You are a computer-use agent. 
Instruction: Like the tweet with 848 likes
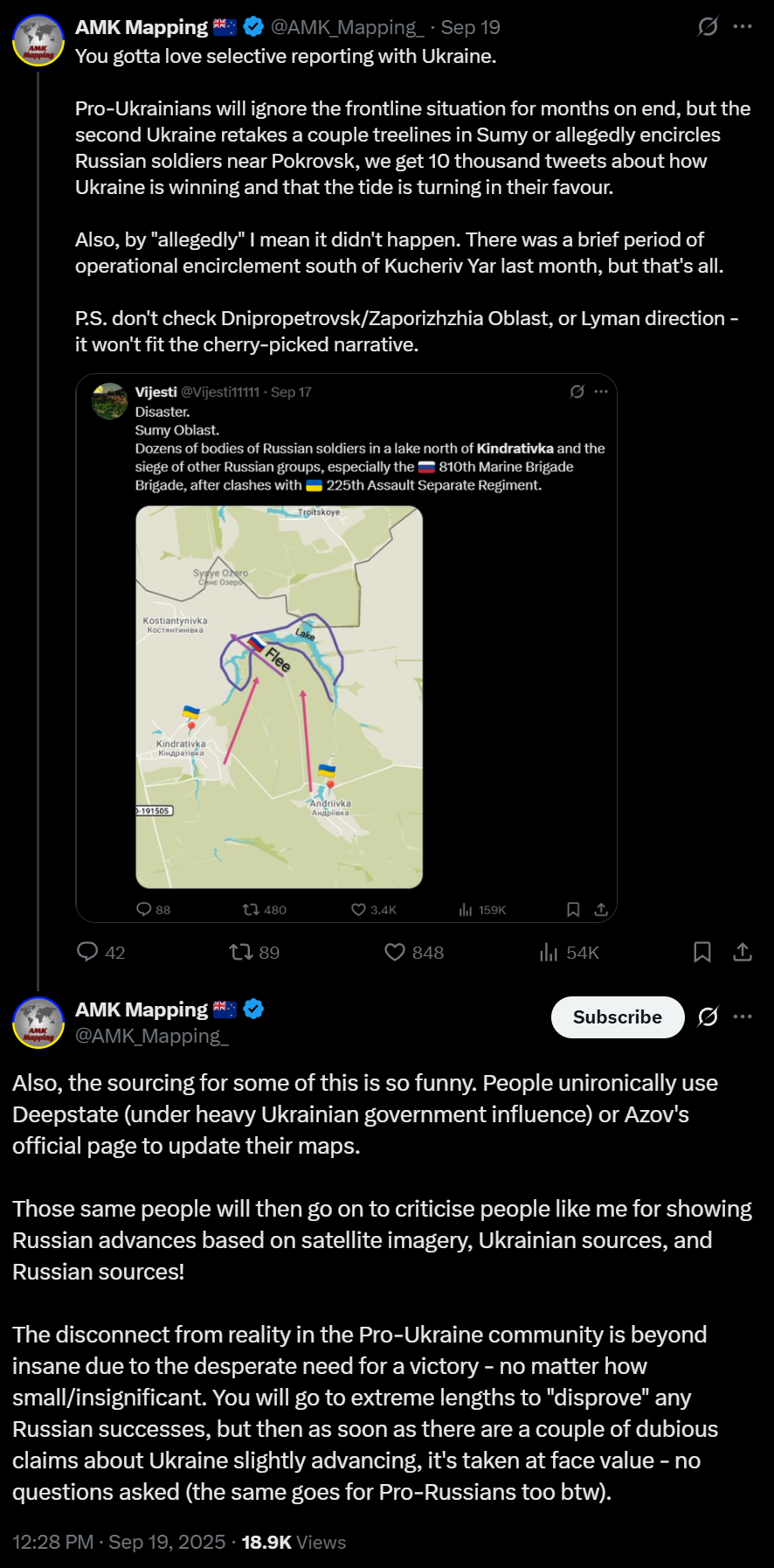tap(395, 952)
